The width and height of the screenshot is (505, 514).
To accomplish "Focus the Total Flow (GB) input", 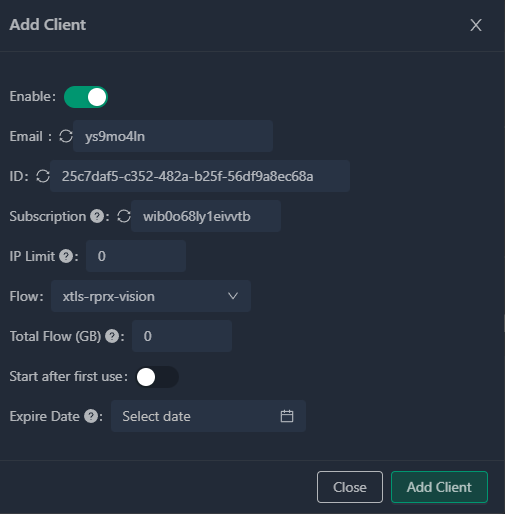I will click(182, 336).
